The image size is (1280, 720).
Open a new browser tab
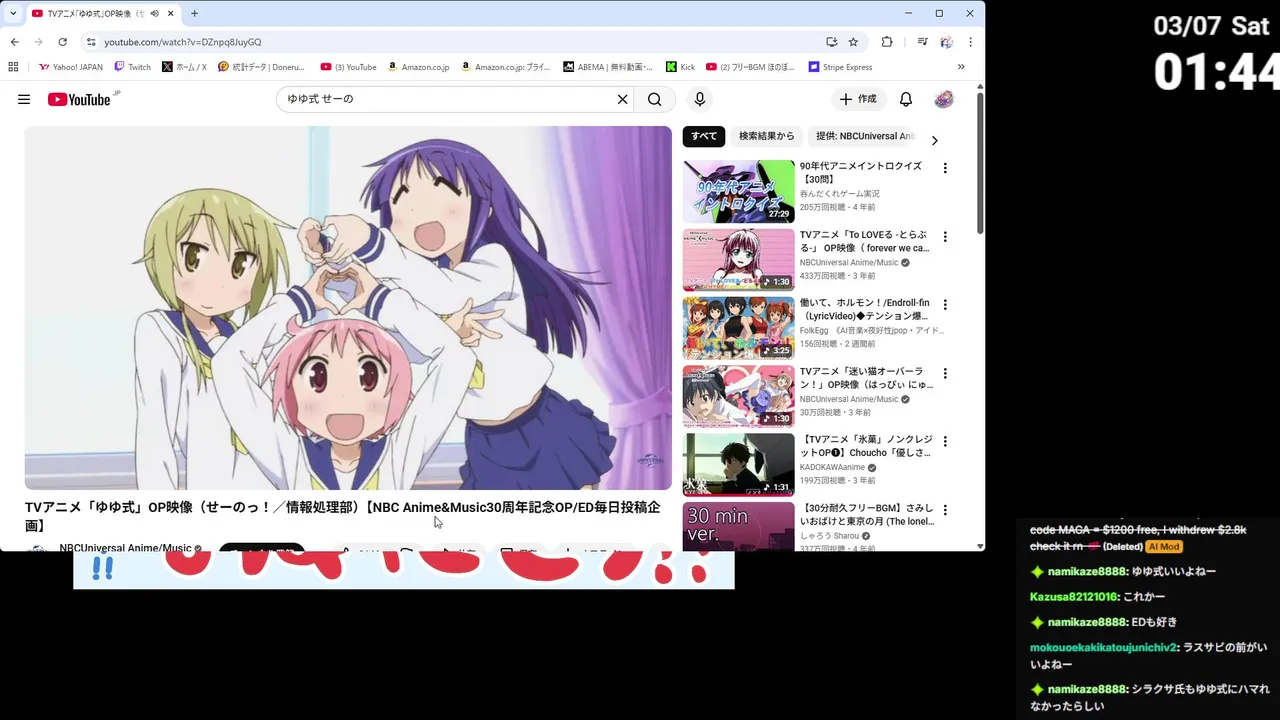(x=194, y=13)
